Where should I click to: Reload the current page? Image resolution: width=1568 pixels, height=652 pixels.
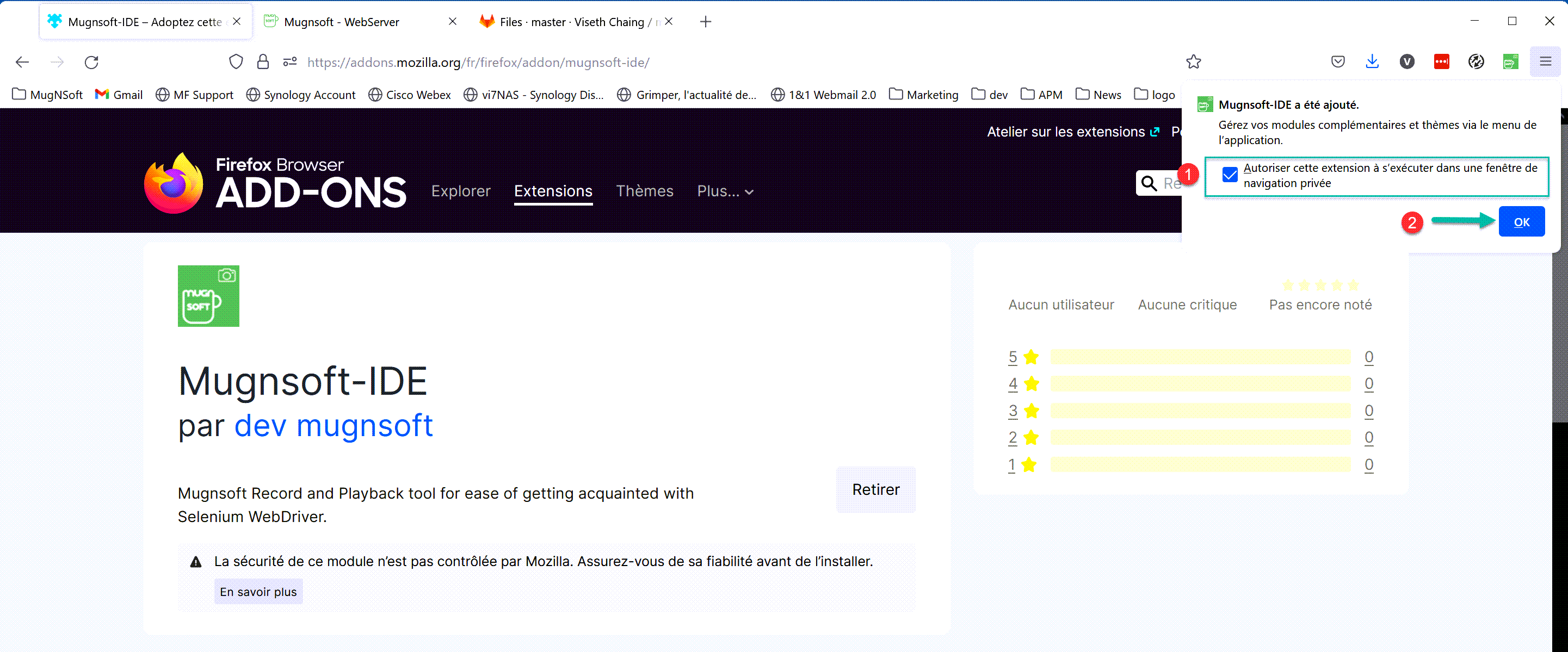91,62
